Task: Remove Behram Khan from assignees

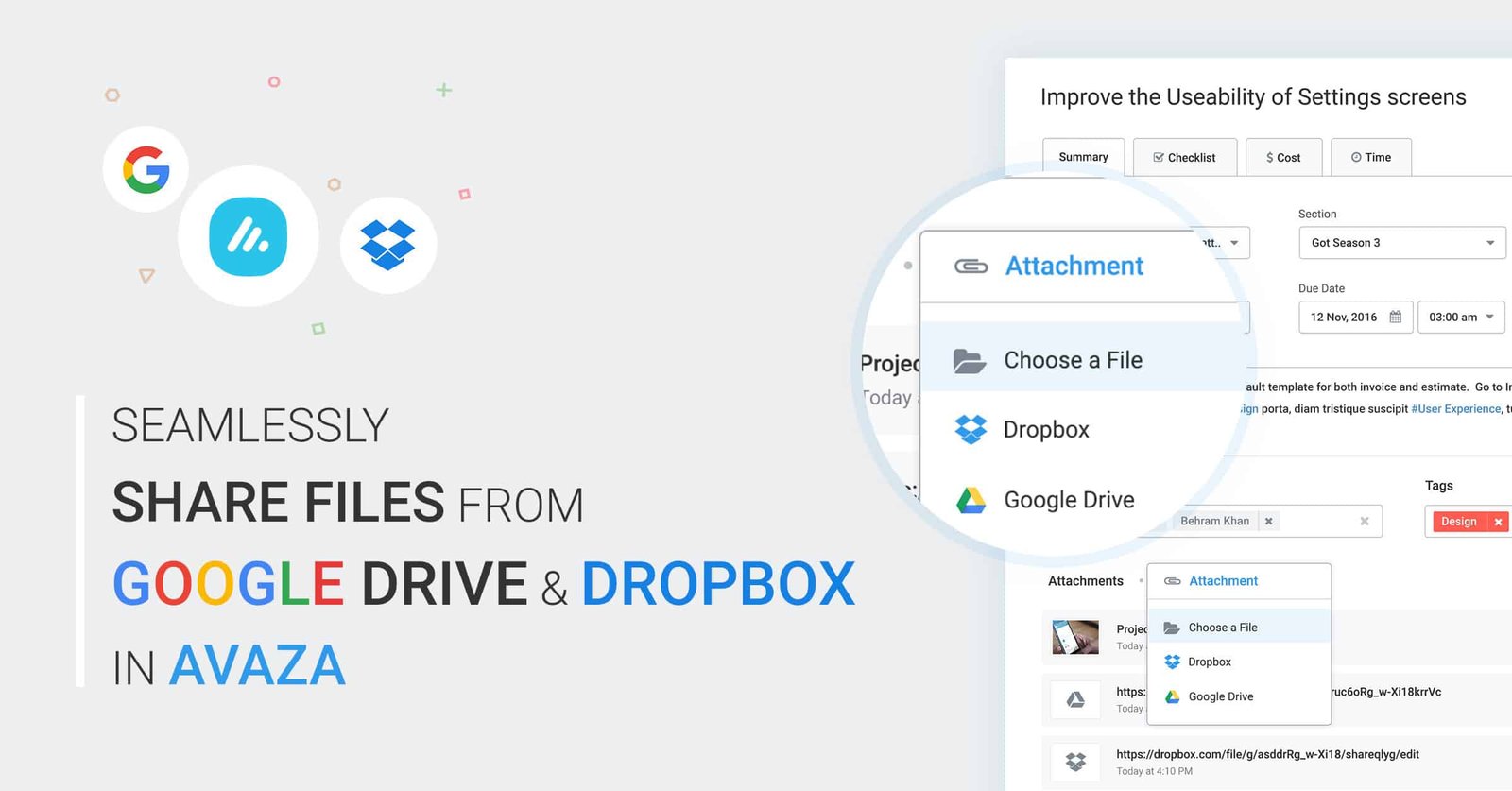Action: (x=1269, y=521)
